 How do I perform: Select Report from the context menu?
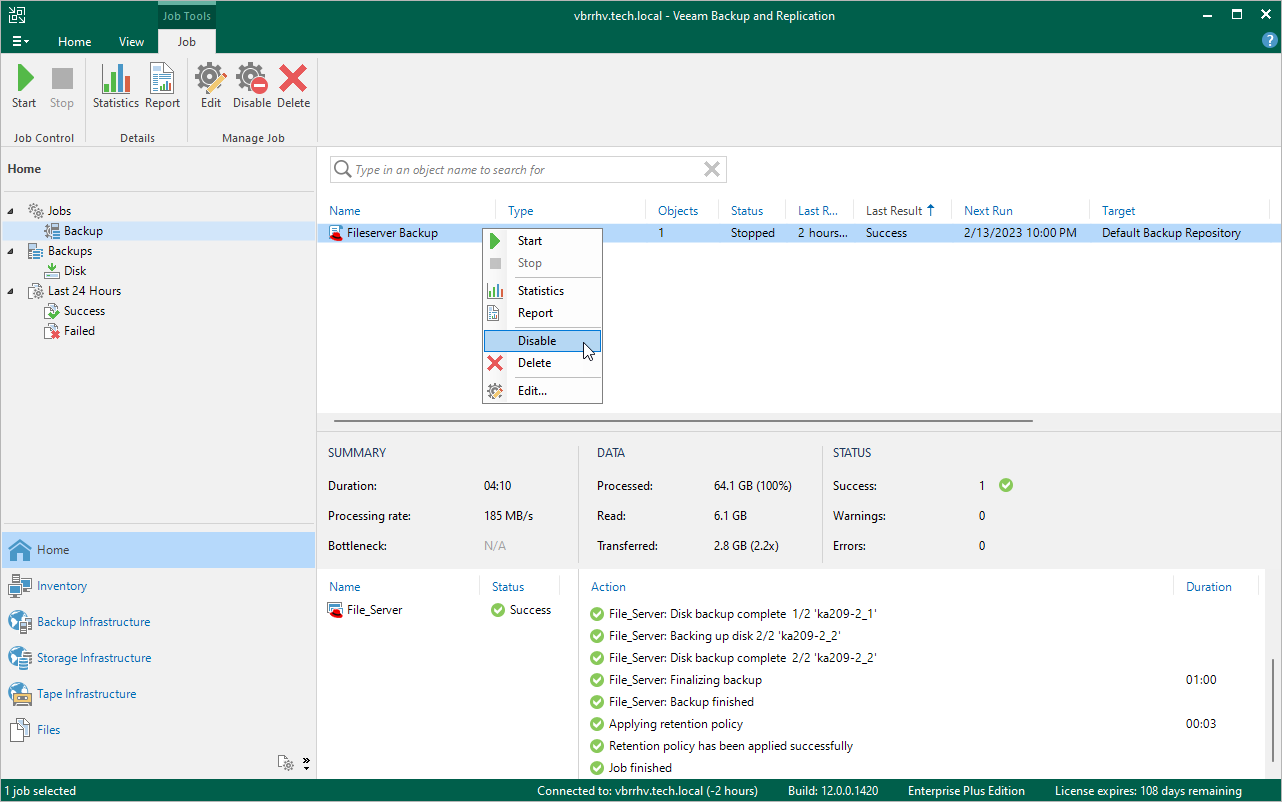click(543, 313)
